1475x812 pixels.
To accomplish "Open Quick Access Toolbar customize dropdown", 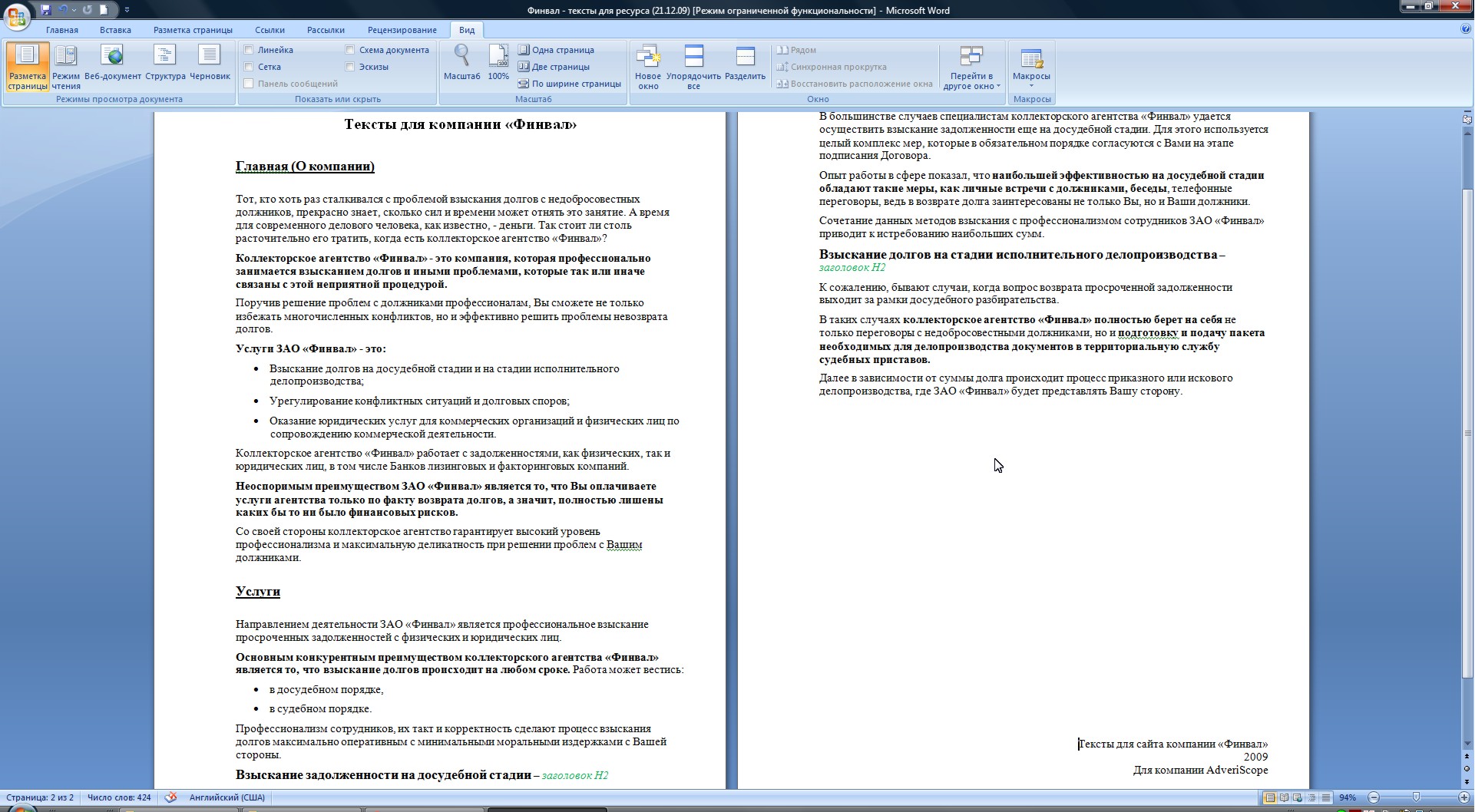I will 127,10.
